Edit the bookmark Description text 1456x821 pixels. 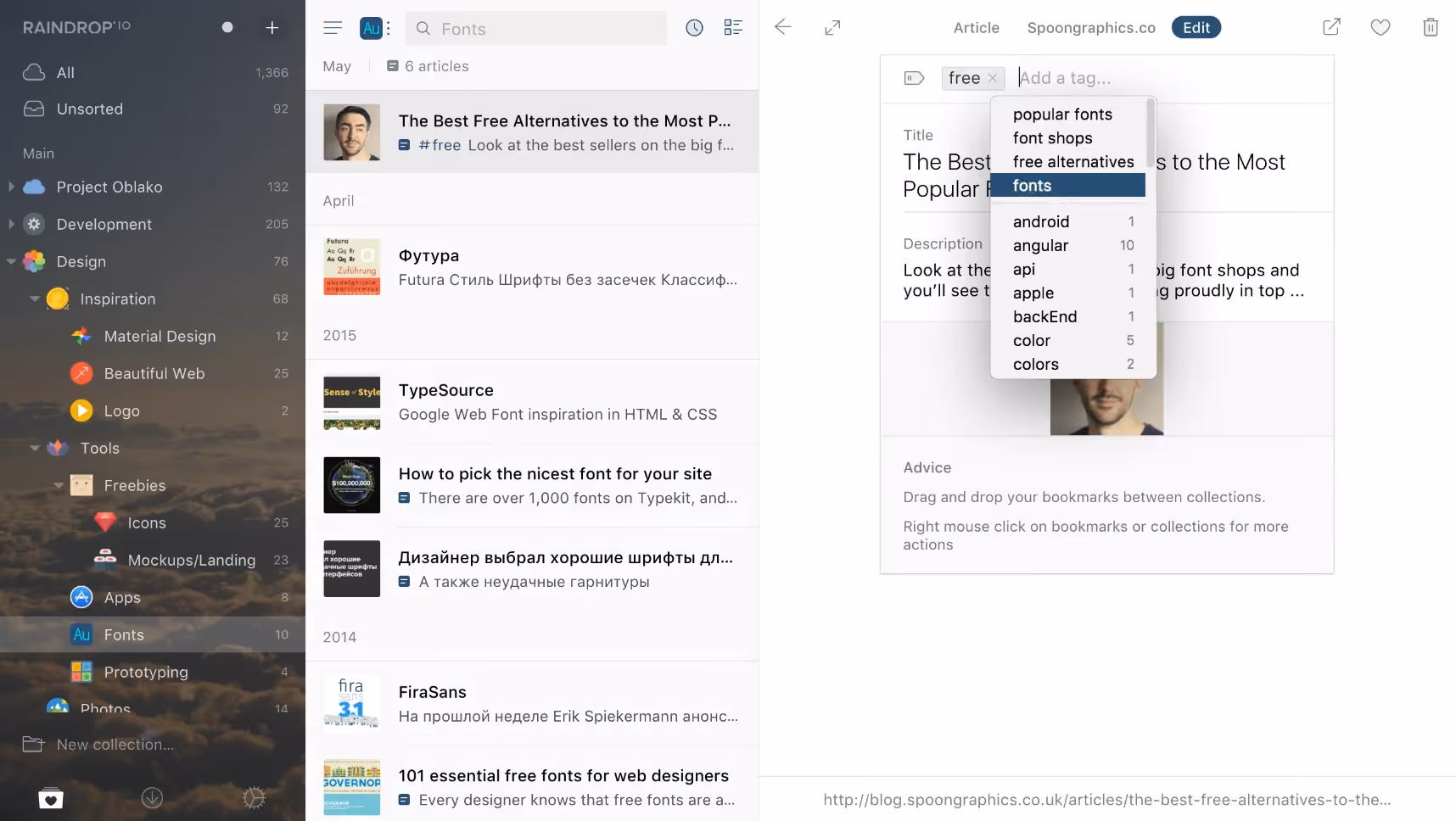pyautogui.click(x=1106, y=281)
